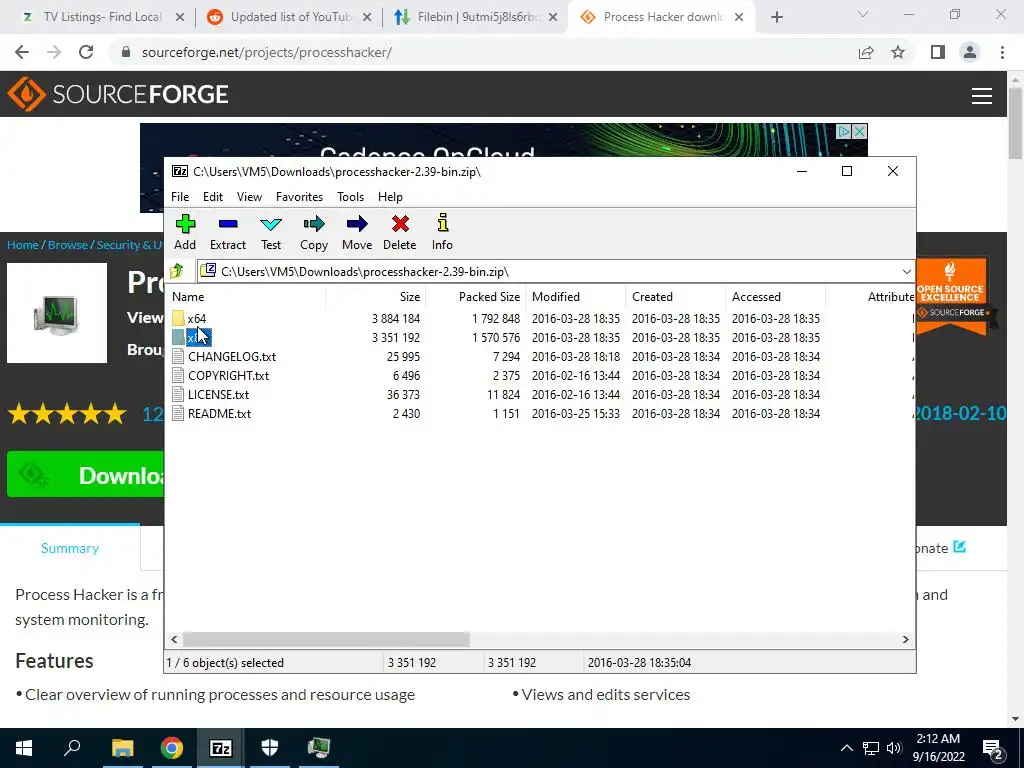Select the Move toolbar icon
Screen dimensions: 1024x768
357,225
